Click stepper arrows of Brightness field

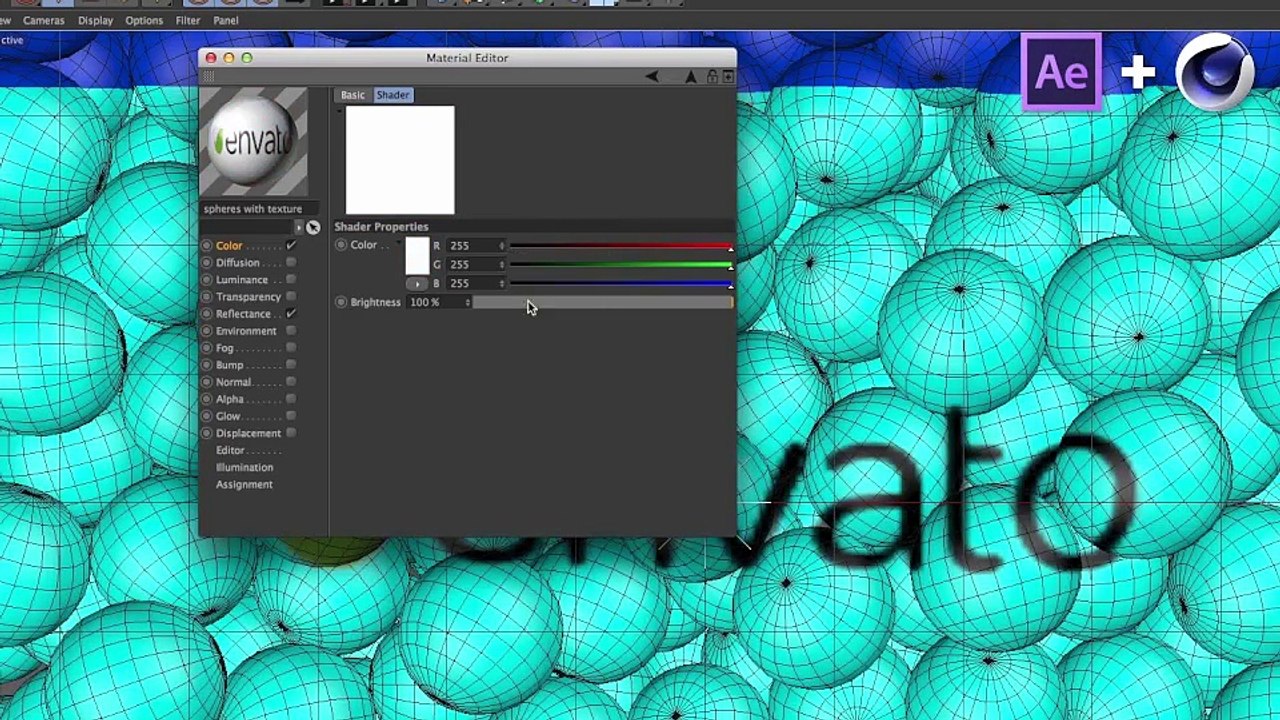[x=467, y=302]
